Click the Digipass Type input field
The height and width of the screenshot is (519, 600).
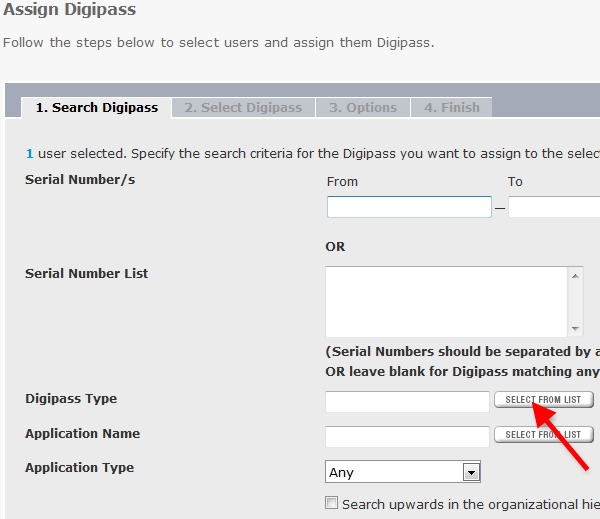tap(407, 402)
